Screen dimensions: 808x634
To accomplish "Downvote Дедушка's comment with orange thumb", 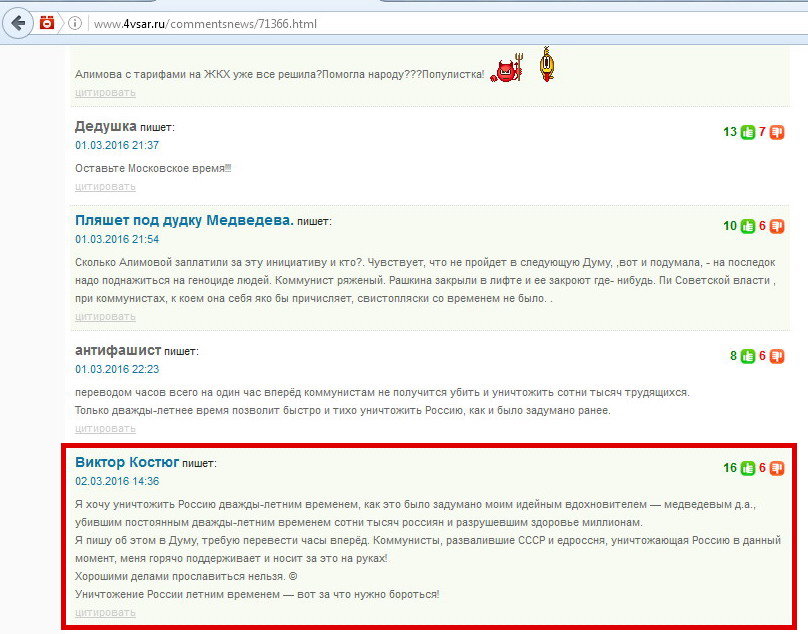I will (x=777, y=132).
